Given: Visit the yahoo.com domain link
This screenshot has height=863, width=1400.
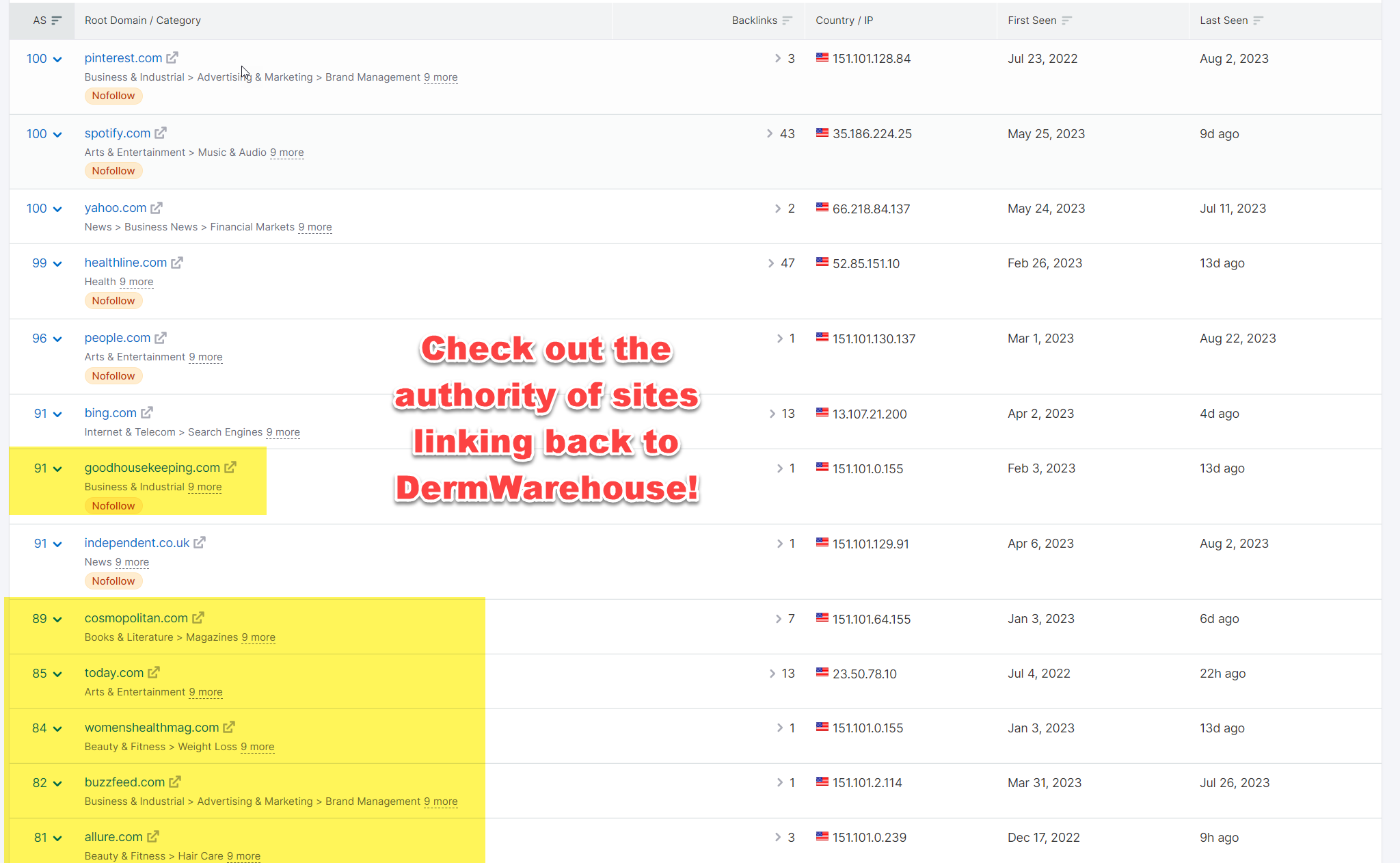Looking at the screenshot, I should point(116,208).
